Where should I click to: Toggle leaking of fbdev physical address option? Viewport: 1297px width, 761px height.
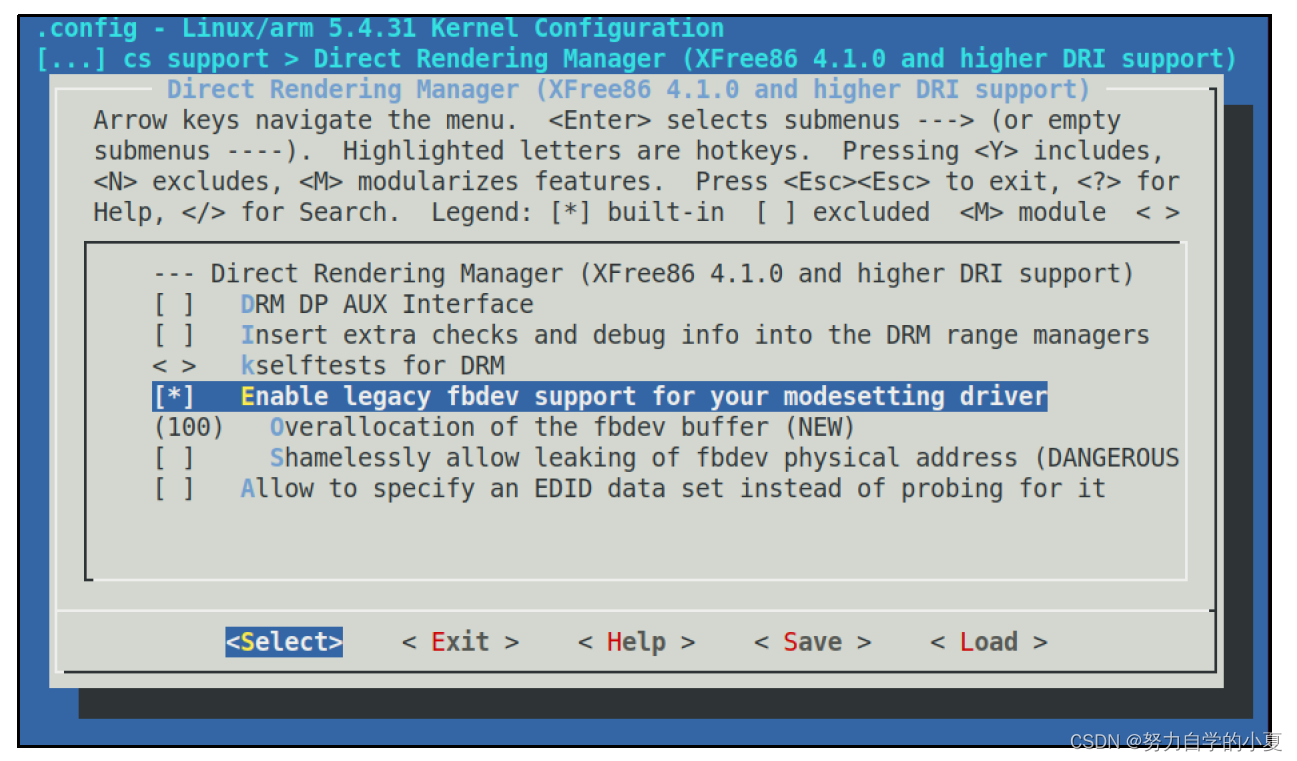tap(174, 458)
